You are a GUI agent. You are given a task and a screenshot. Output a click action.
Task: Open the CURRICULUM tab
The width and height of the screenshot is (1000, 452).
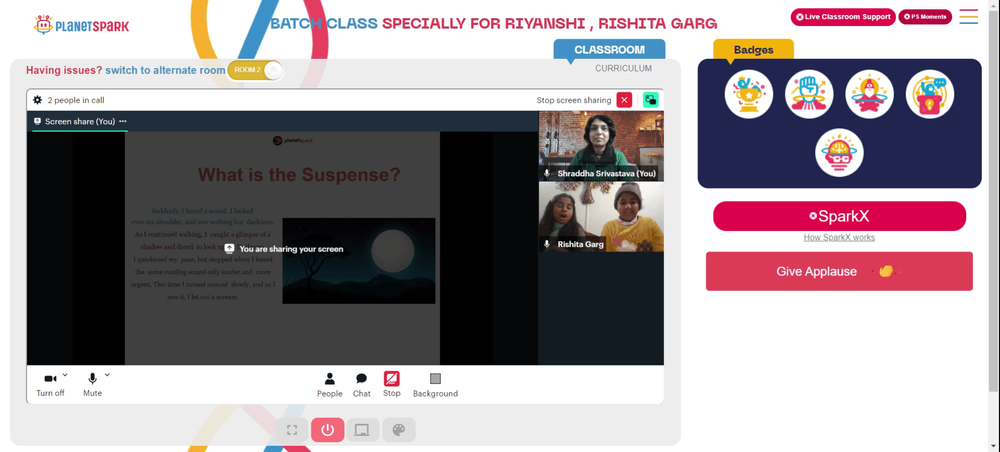[x=623, y=68]
